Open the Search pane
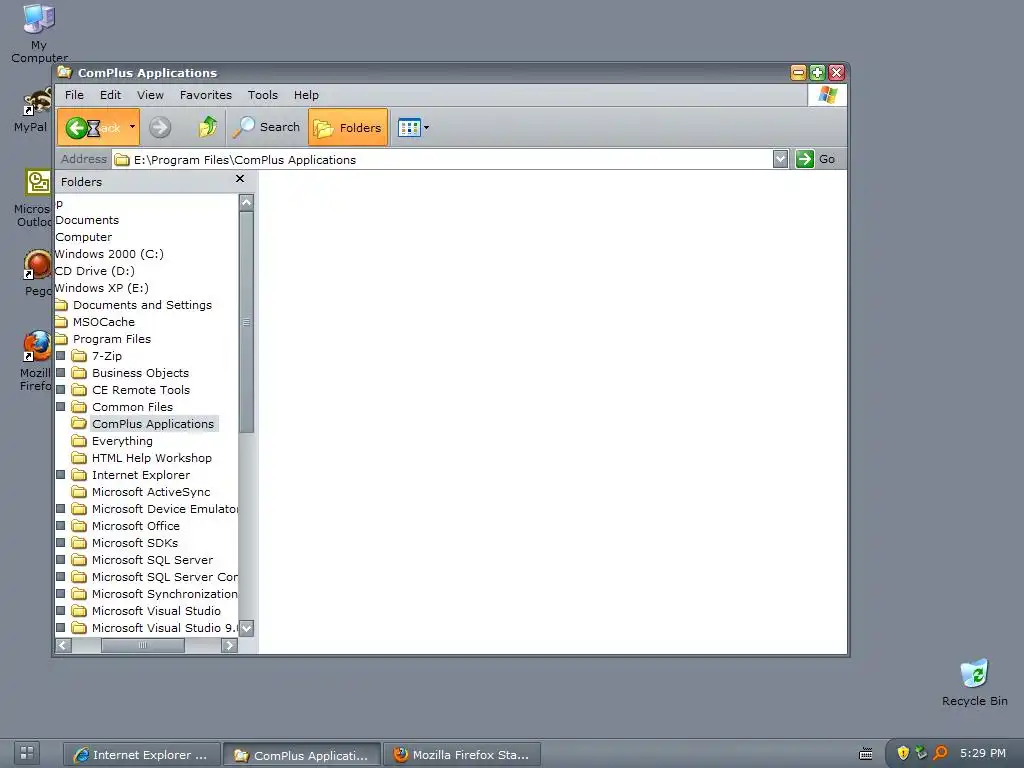 266,127
